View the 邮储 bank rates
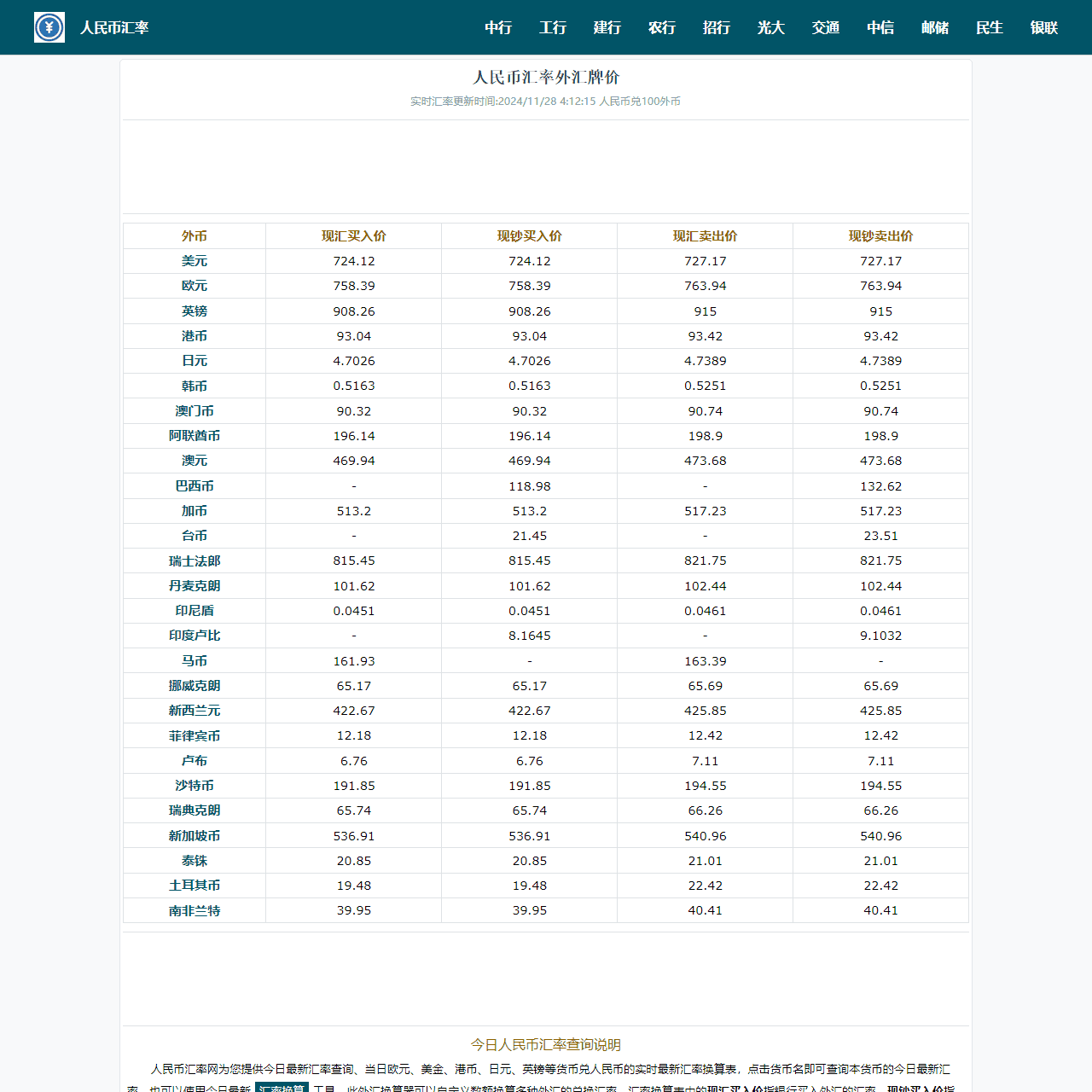This screenshot has width=1092, height=1092. 935,27
